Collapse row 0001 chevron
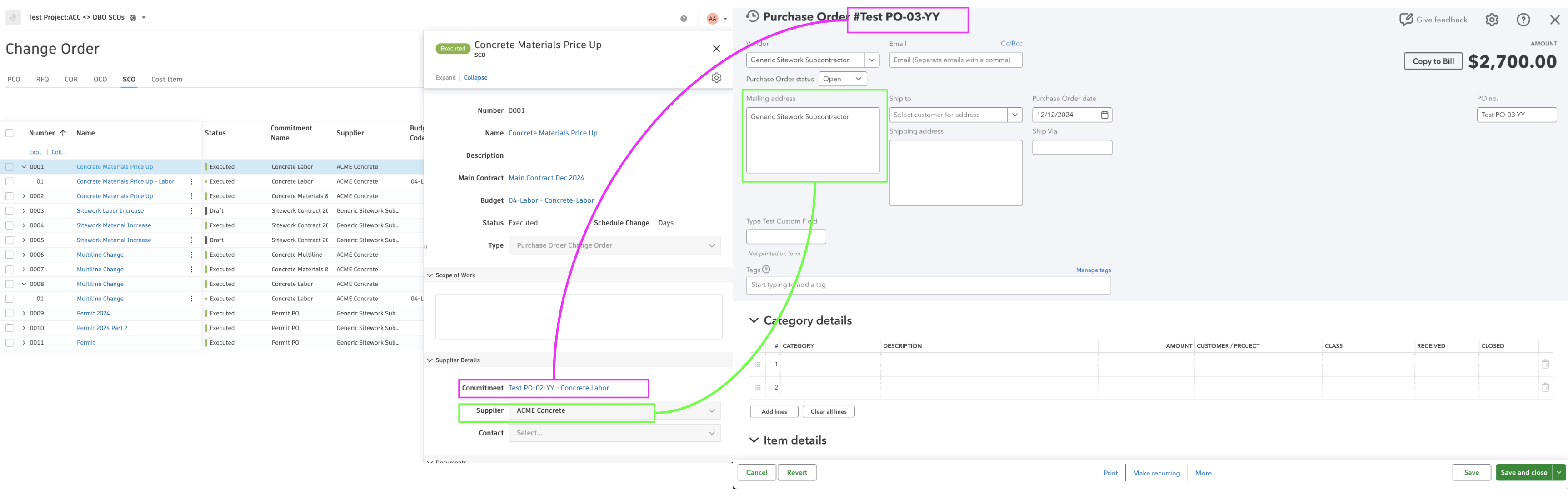 tap(24, 167)
